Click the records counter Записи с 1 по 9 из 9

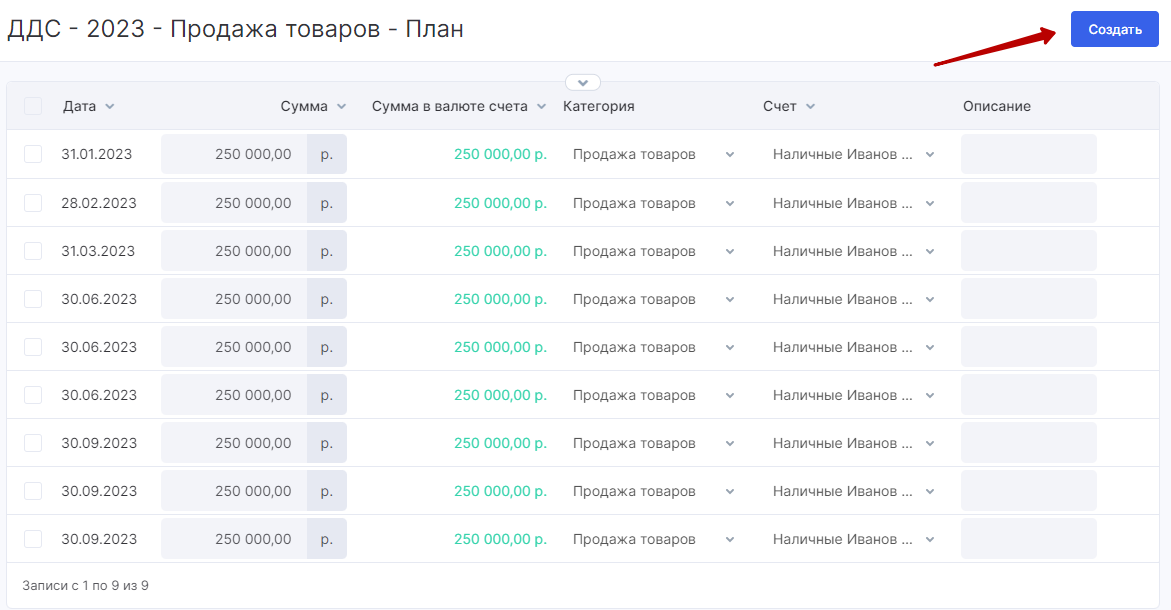(x=85, y=585)
